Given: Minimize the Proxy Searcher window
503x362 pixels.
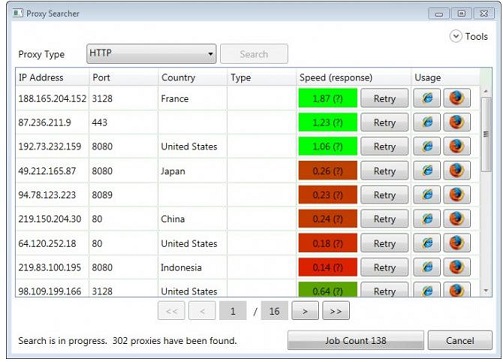Looking at the screenshot, I should (x=439, y=14).
